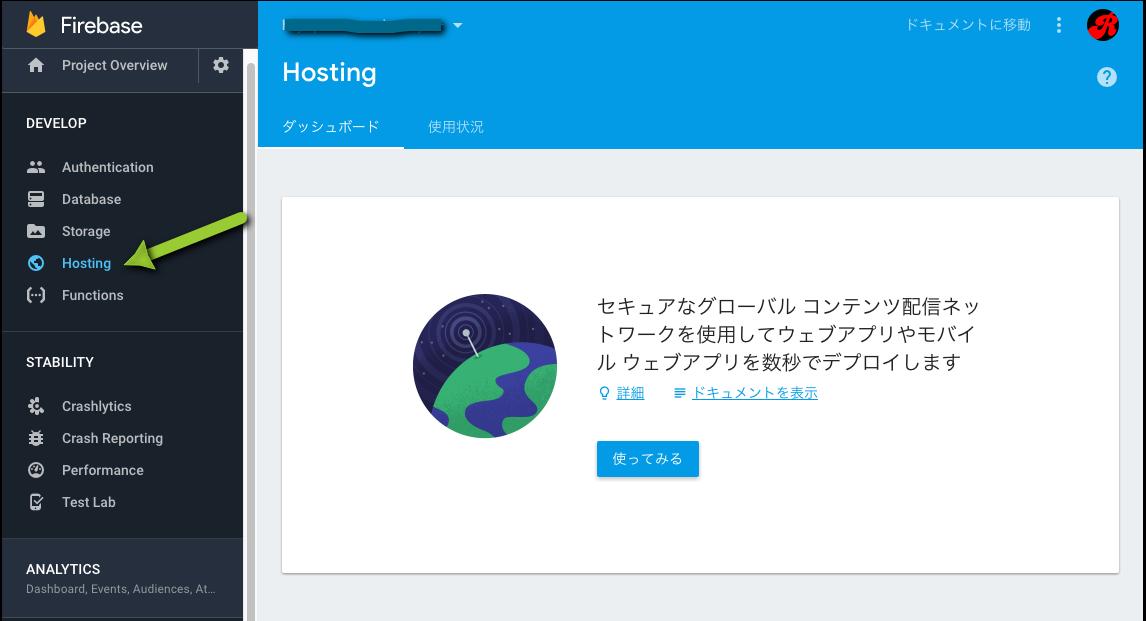Open Crashlytics in the sidebar
1146x621 pixels.
[96, 406]
